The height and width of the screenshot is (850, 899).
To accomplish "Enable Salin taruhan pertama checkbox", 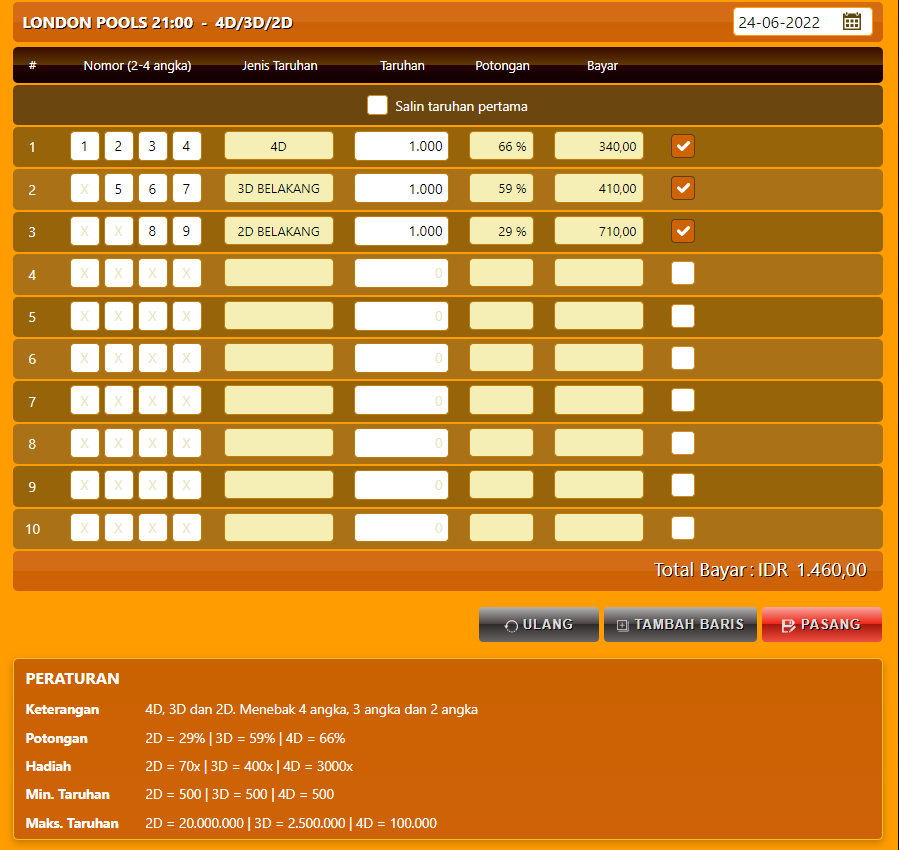I will click(377, 105).
